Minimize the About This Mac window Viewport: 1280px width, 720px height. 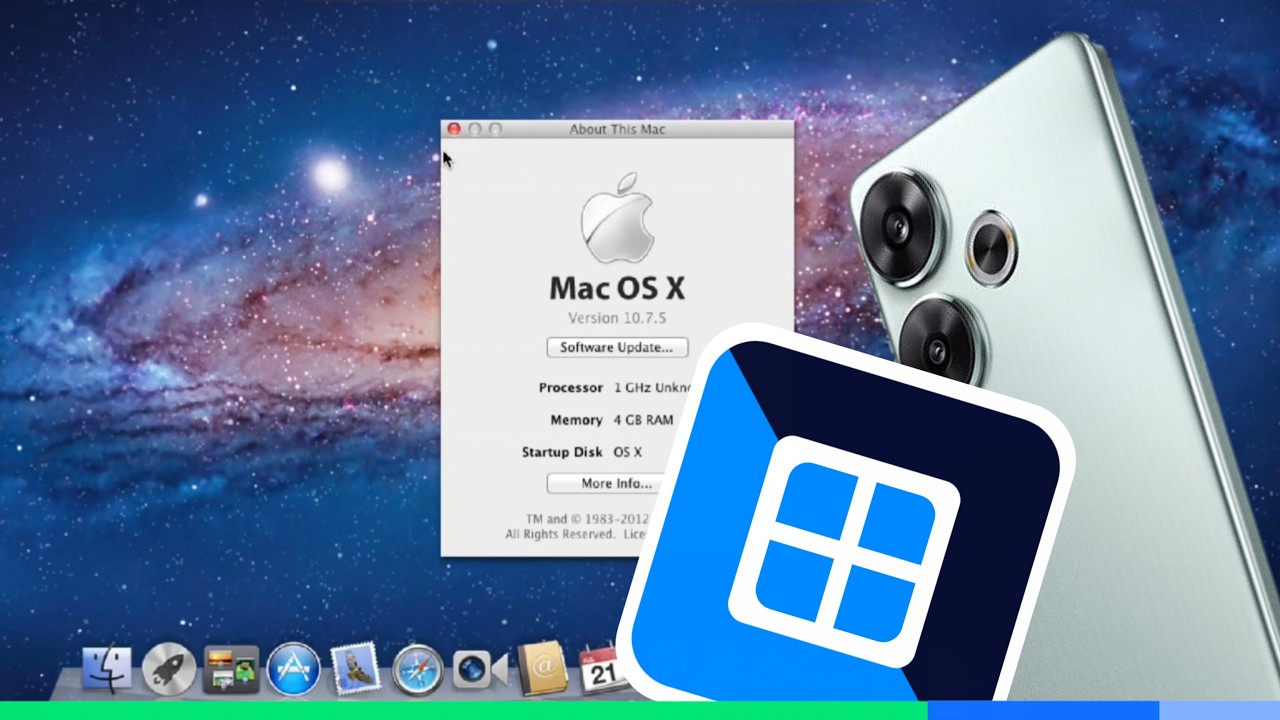click(475, 129)
